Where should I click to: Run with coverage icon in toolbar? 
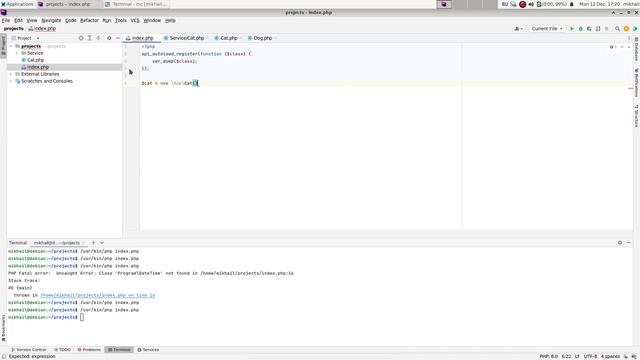[x=589, y=29]
